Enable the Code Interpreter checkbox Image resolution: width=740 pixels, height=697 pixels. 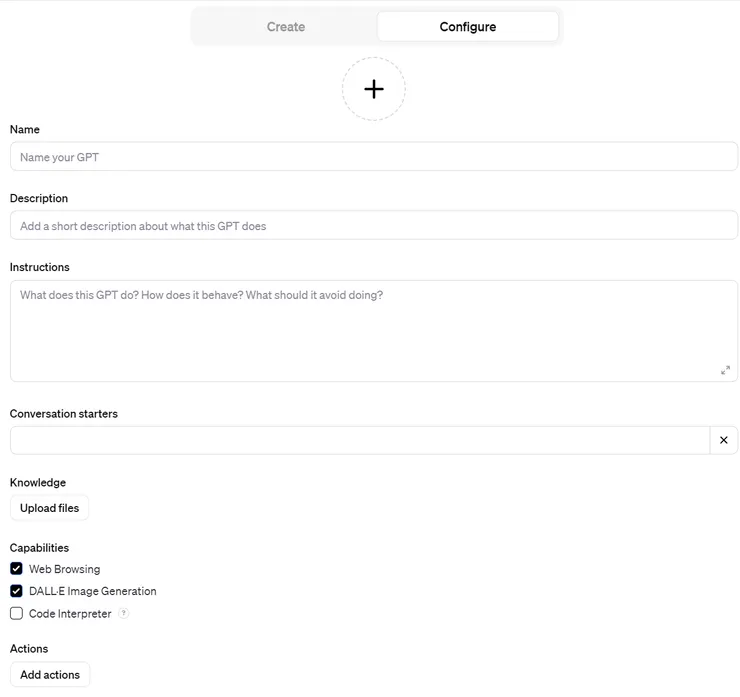pos(16,614)
